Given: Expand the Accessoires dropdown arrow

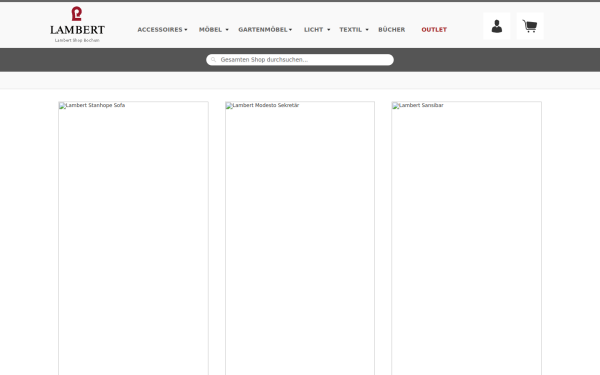Looking at the screenshot, I should pos(186,30).
